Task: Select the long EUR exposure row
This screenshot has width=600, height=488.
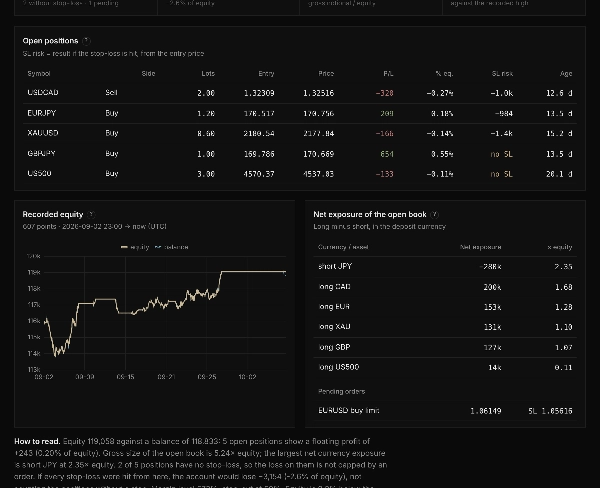Action: click(x=445, y=307)
